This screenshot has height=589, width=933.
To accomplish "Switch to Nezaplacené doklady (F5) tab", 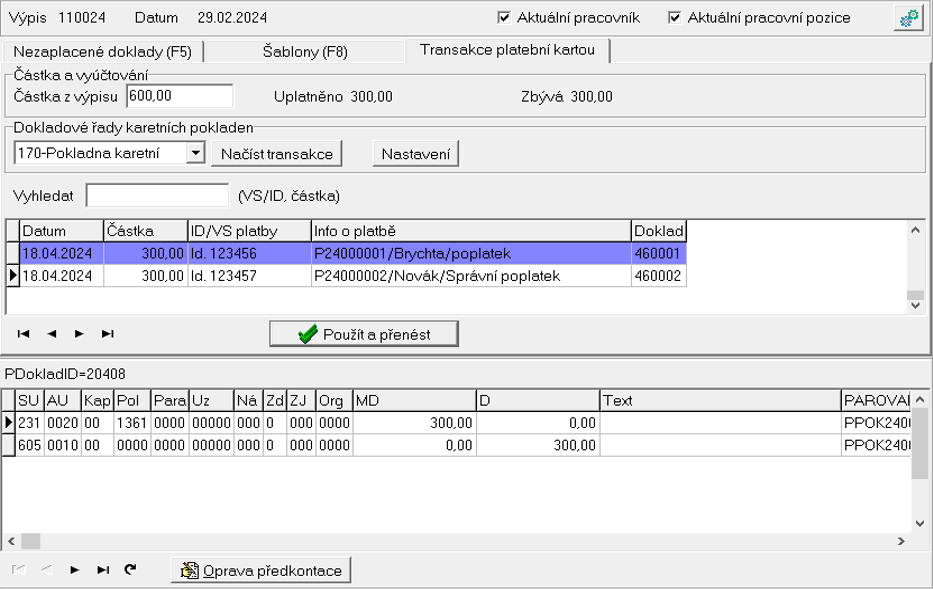I will tap(102, 52).
